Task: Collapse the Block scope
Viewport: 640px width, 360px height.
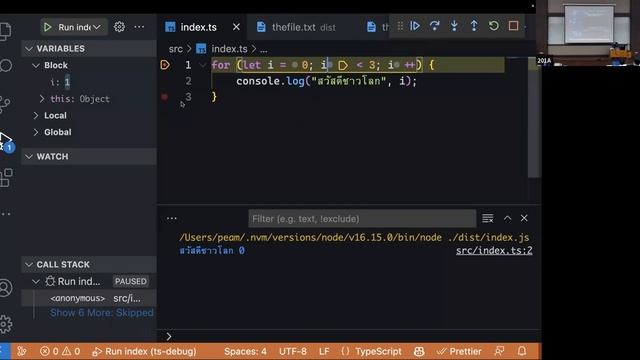Action: click(x=36, y=65)
